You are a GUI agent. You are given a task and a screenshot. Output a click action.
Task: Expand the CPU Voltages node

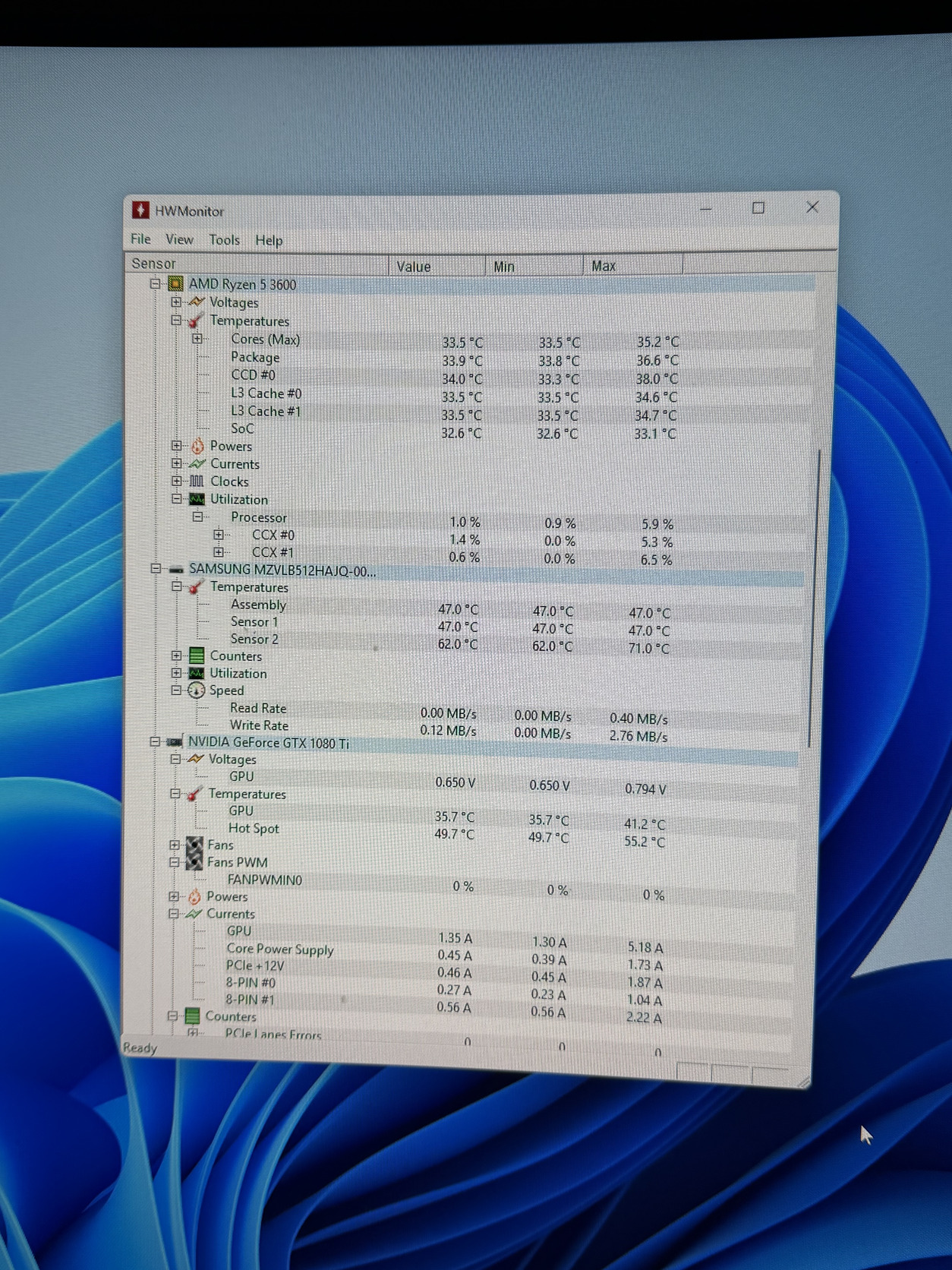coord(176,302)
